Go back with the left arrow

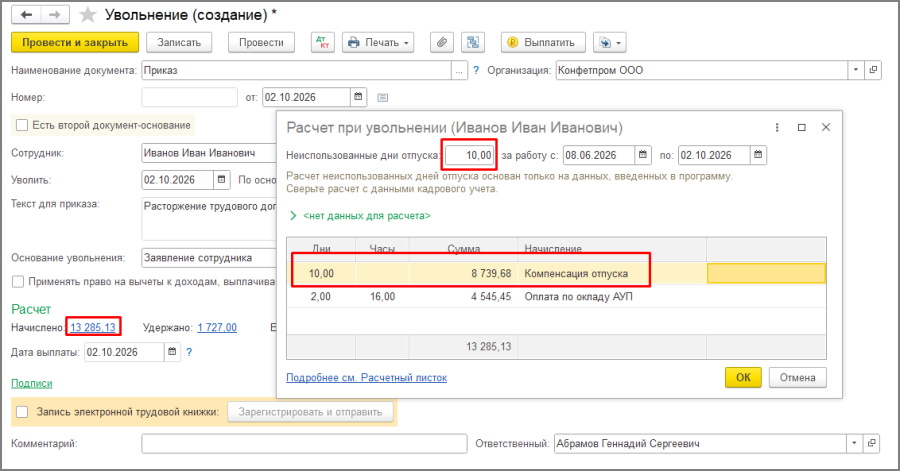point(26,15)
